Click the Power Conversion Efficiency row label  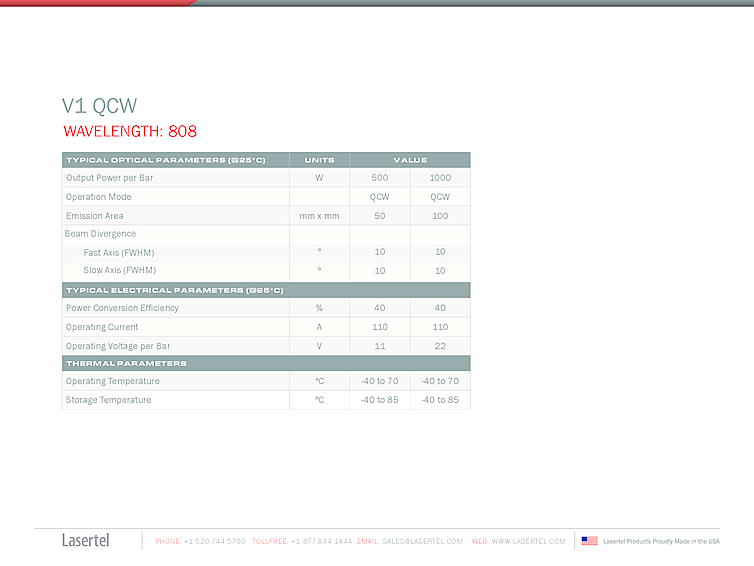pos(122,308)
